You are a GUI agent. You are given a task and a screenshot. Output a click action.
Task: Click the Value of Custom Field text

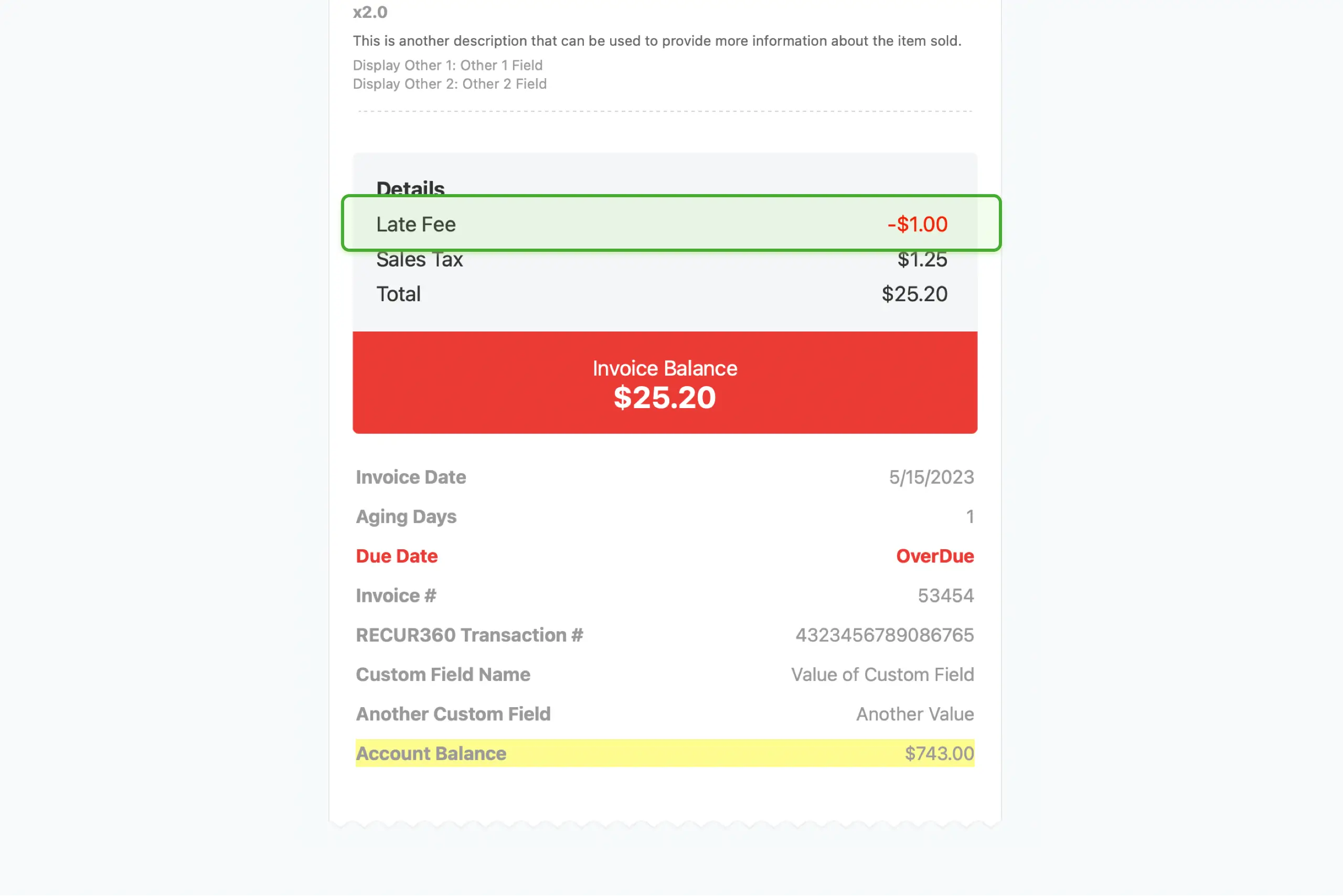pos(882,674)
